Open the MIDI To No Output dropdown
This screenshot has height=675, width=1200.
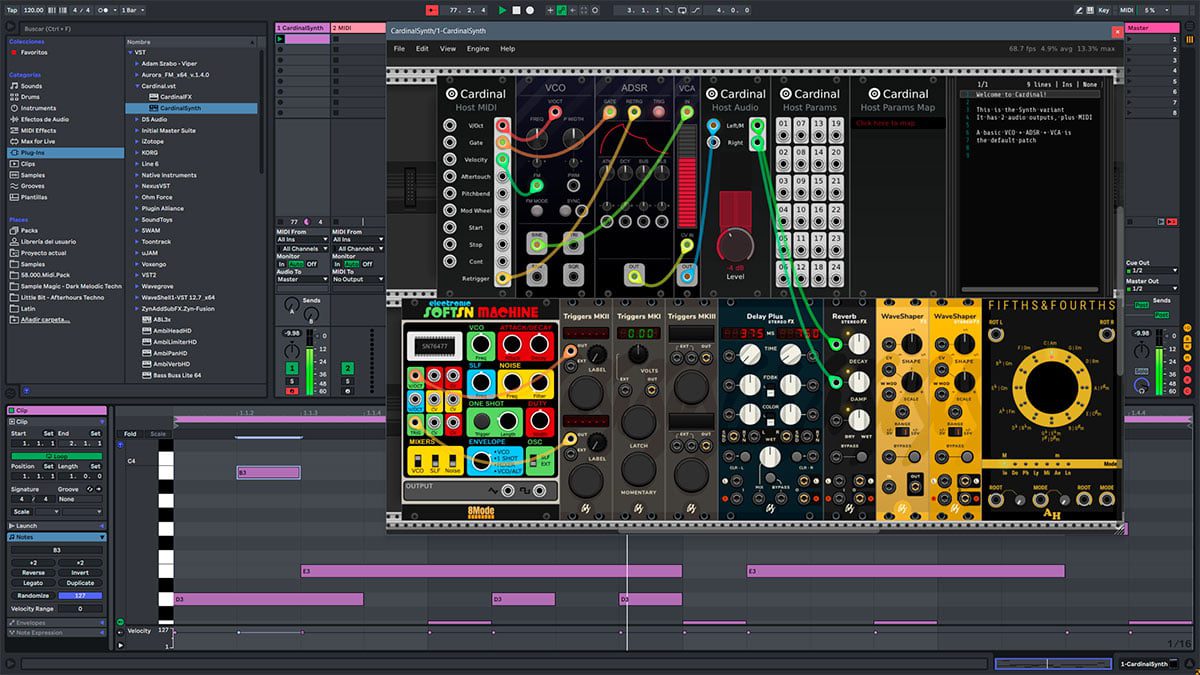[357, 279]
